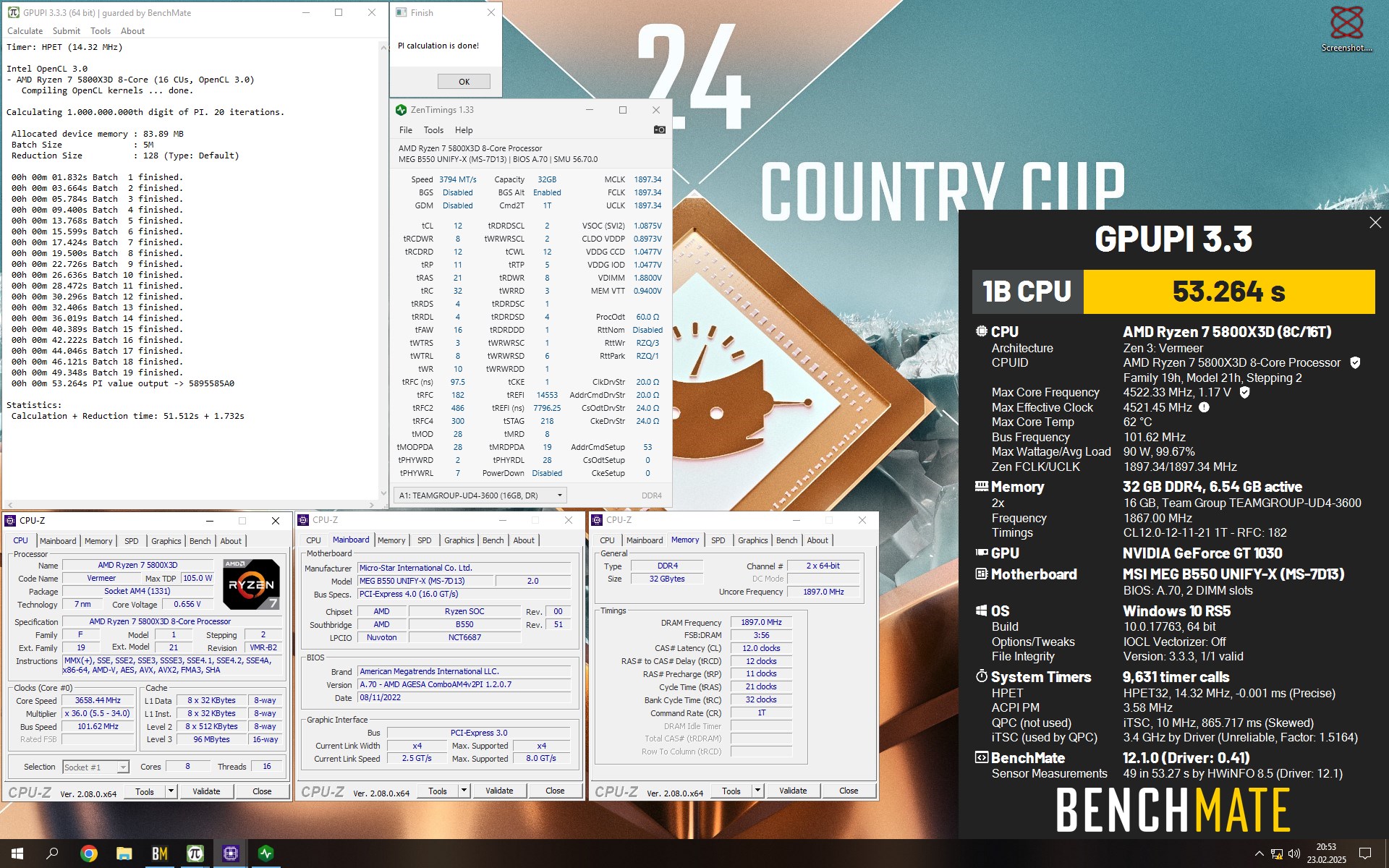The image size is (1389, 868).
Task: Click the GPUPI title bar pi icon
Action: click(x=14, y=12)
